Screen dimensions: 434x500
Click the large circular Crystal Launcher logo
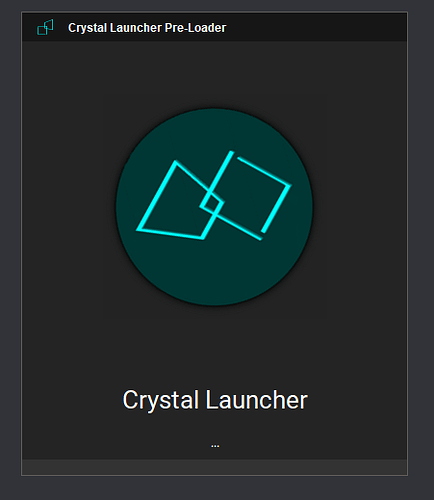pyautogui.click(x=214, y=207)
